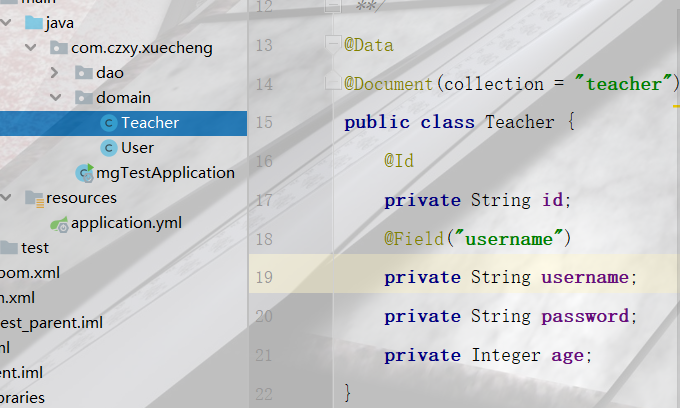
Task: Click the resources folder icon
Action: [x=34, y=198]
